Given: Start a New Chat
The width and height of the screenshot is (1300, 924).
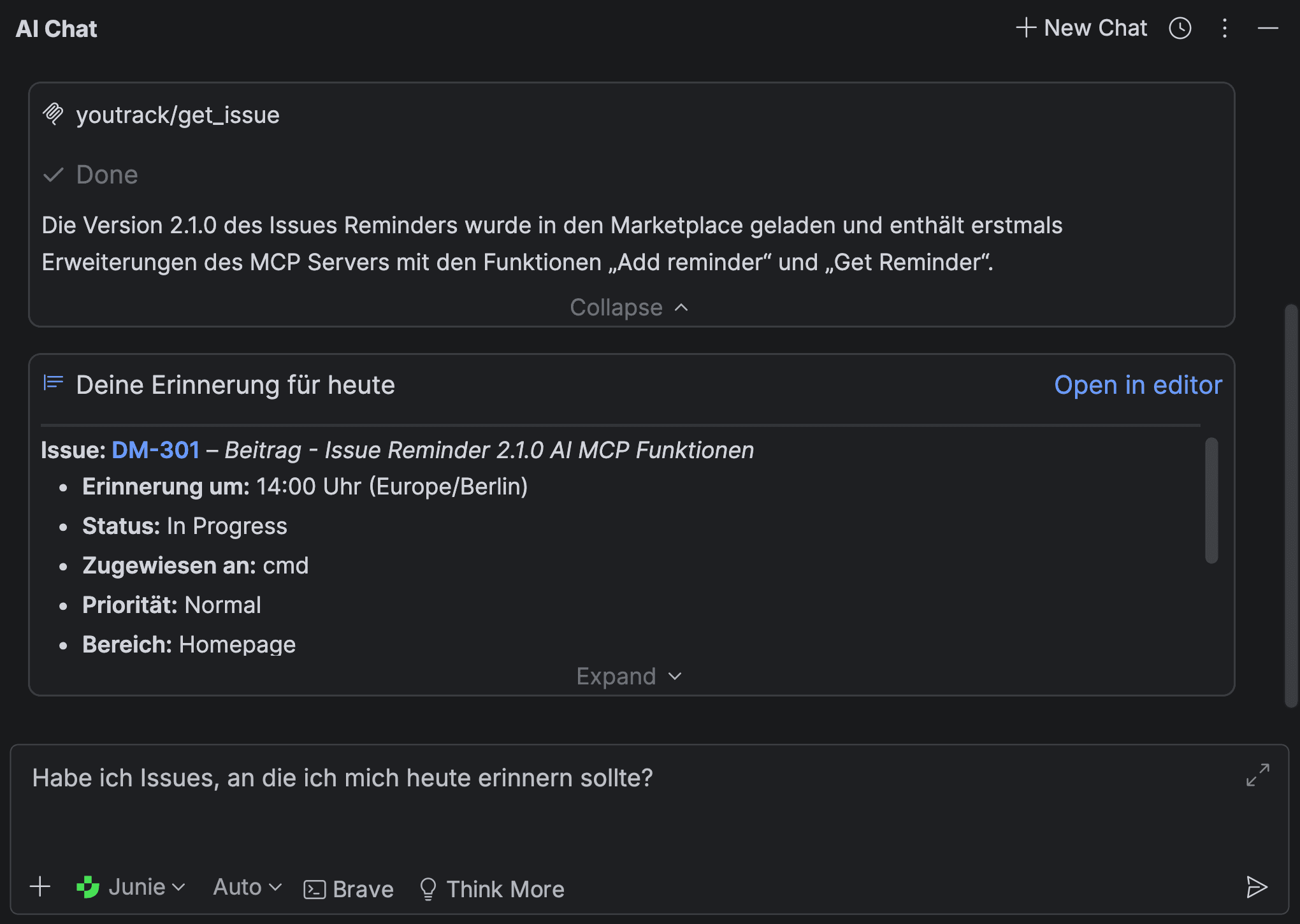Looking at the screenshot, I should pos(1081,28).
